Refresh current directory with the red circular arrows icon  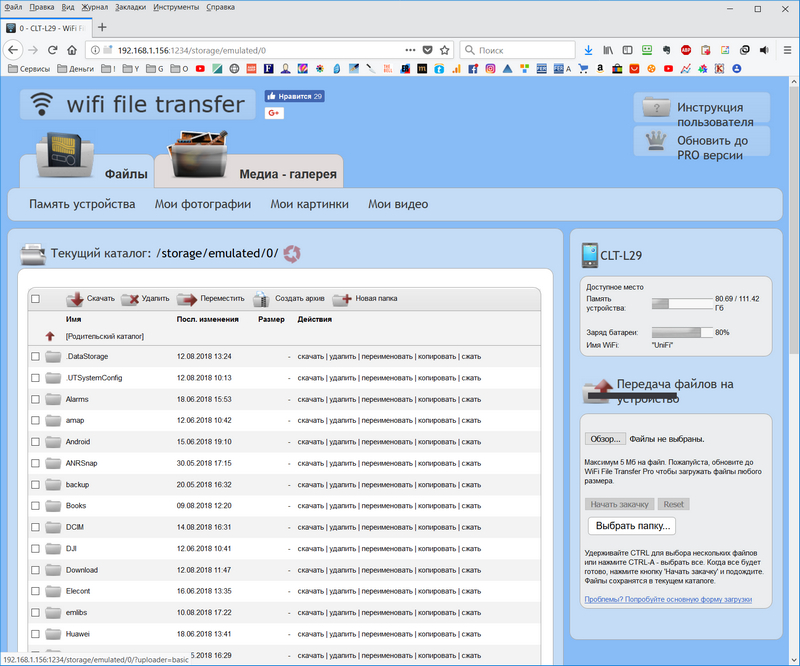pos(292,254)
